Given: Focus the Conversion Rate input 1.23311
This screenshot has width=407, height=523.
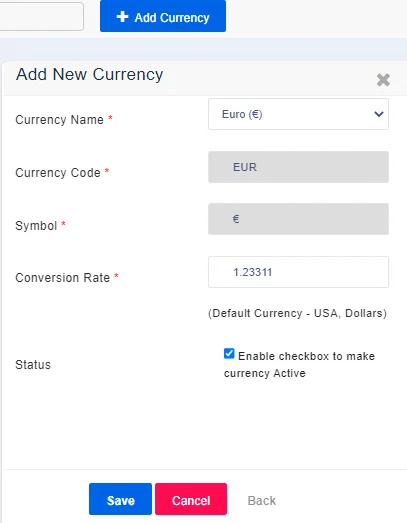Looking at the screenshot, I should point(298,272).
